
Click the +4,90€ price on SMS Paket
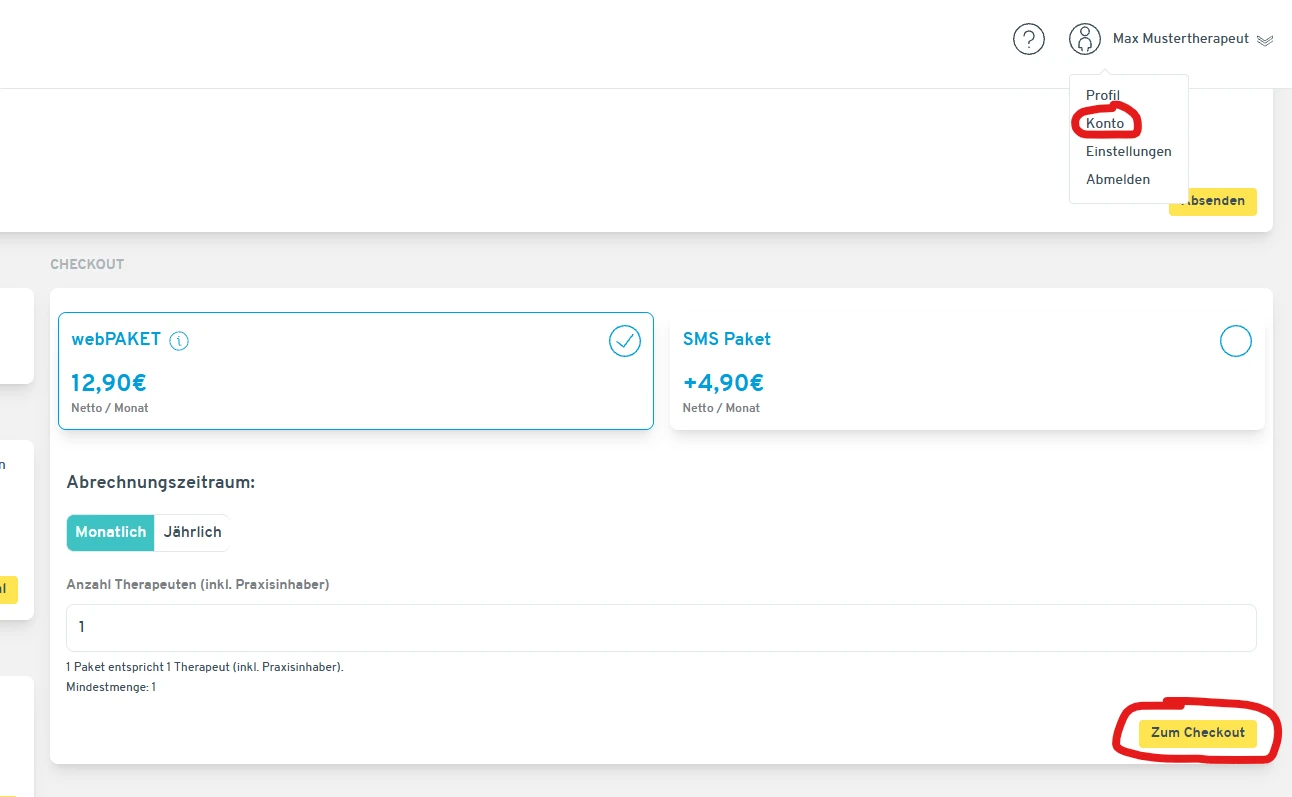pyautogui.click(x=723, y=383)
